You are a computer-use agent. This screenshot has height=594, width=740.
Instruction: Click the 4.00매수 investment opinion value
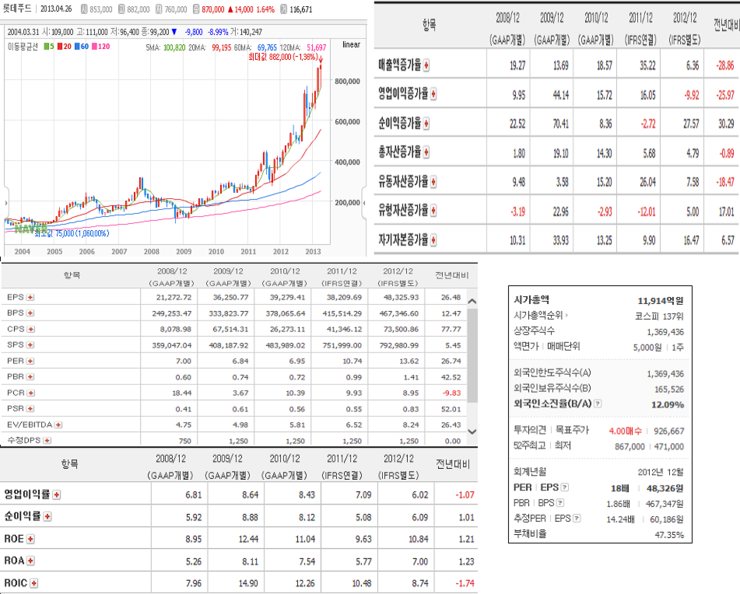pos(625,431)
